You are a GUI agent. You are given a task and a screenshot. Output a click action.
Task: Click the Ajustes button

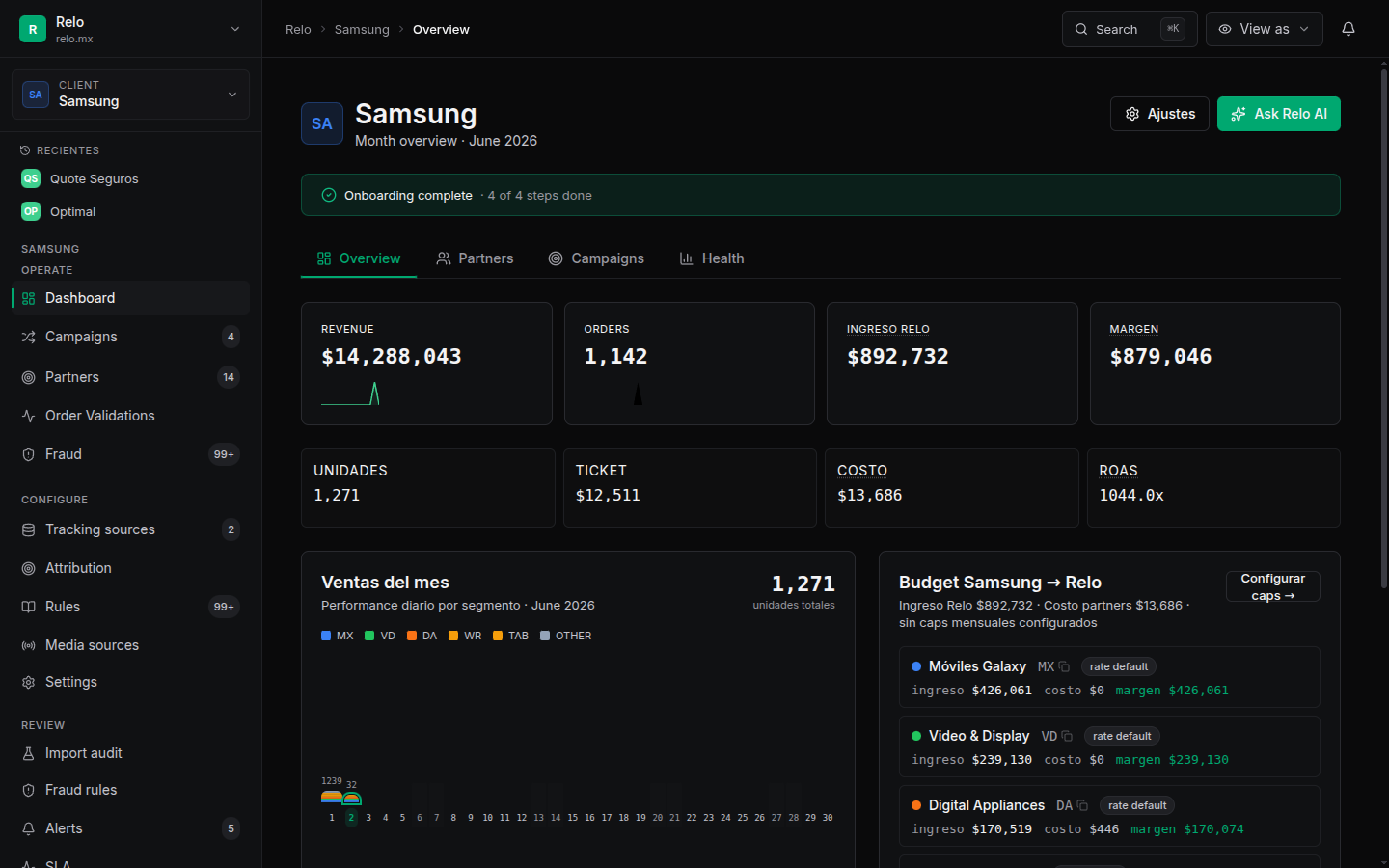[1159, 114]
